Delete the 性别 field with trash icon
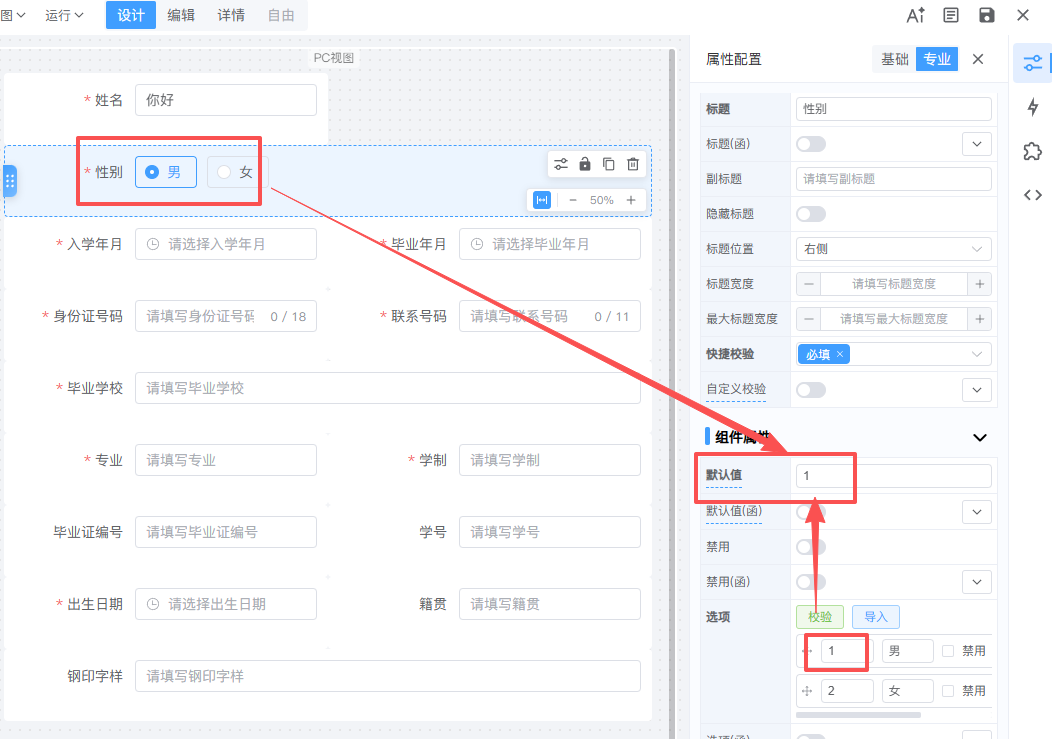 tap(633, 164)
